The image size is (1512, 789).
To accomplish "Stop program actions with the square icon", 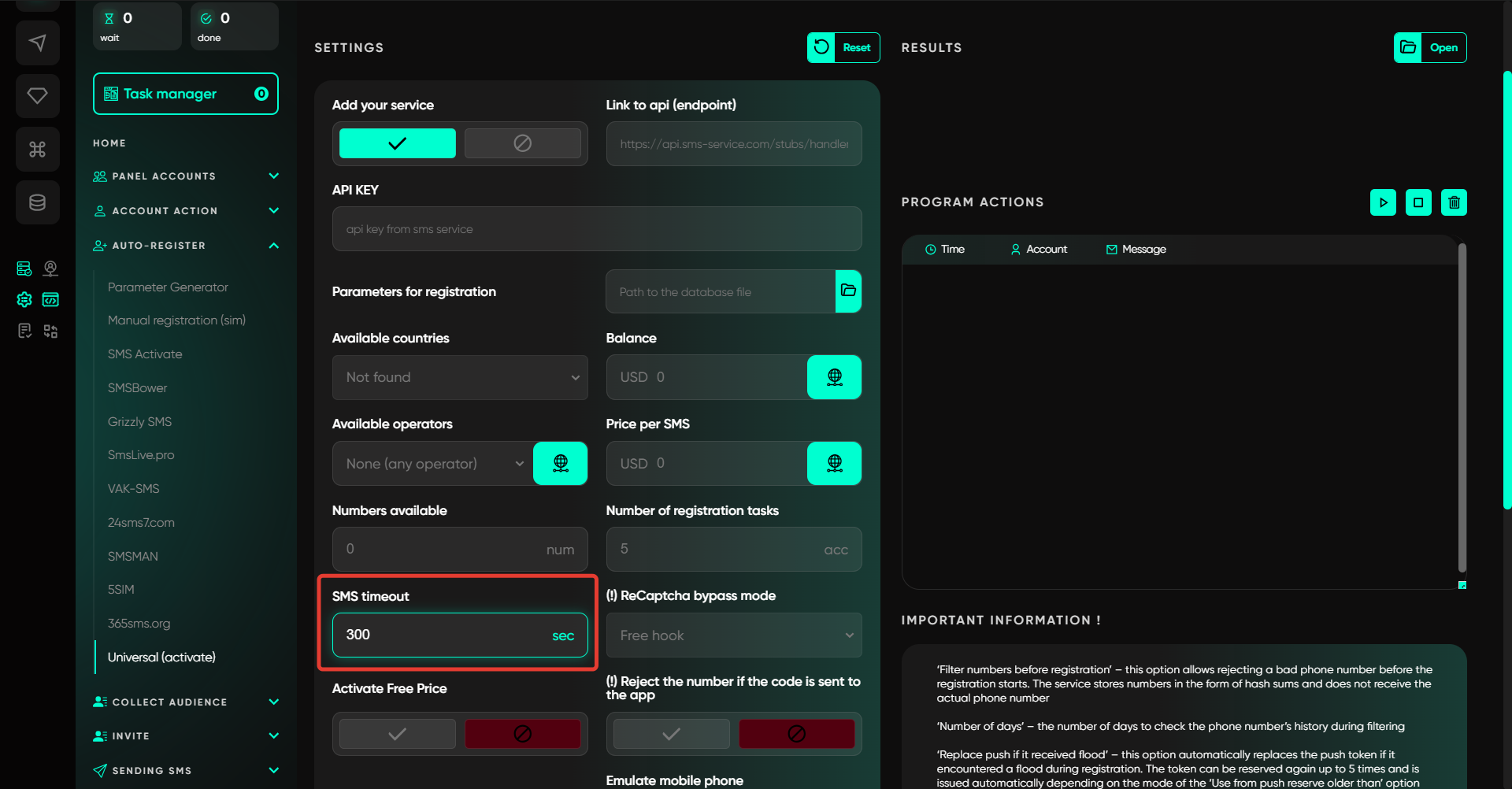I will 1418,202.
